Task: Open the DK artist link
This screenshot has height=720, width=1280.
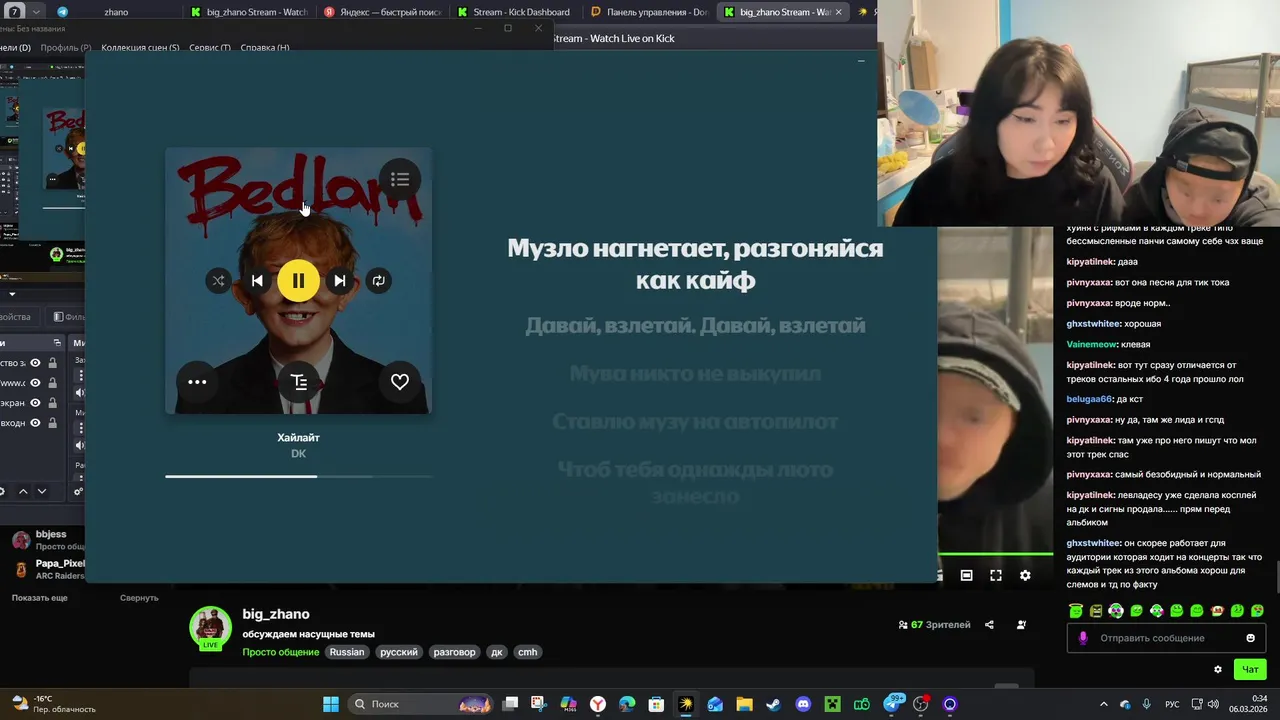Action: click(x=298, y=454)
